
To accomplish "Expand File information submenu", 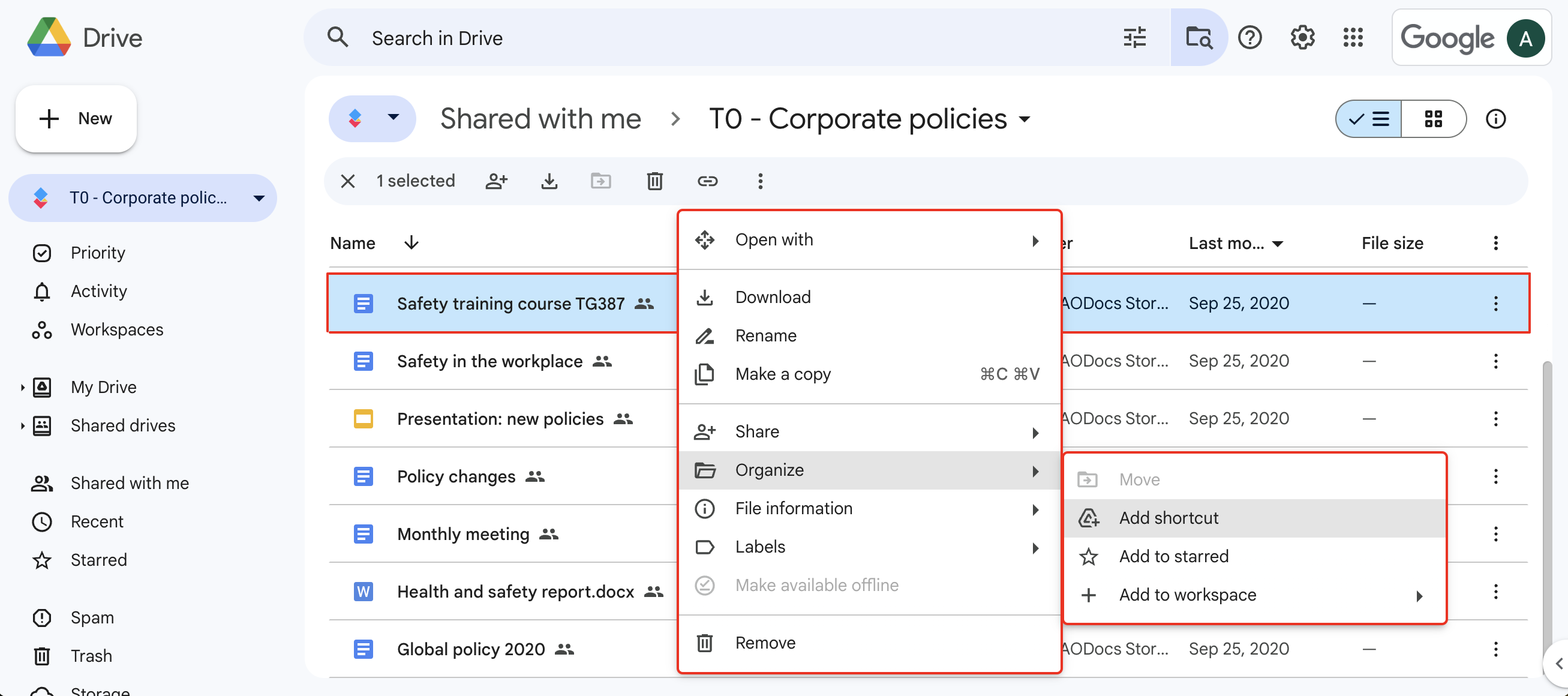I will pos(869,508).
